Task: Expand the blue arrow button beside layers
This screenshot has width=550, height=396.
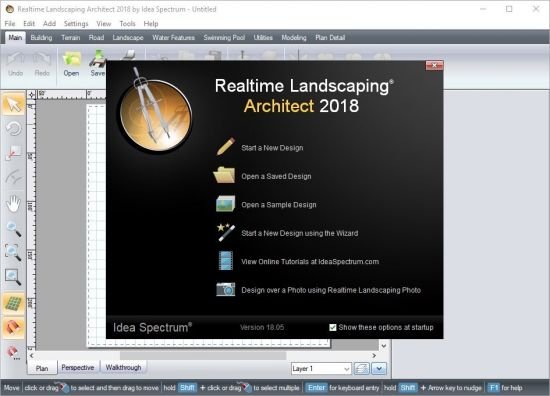Action: 379,369
